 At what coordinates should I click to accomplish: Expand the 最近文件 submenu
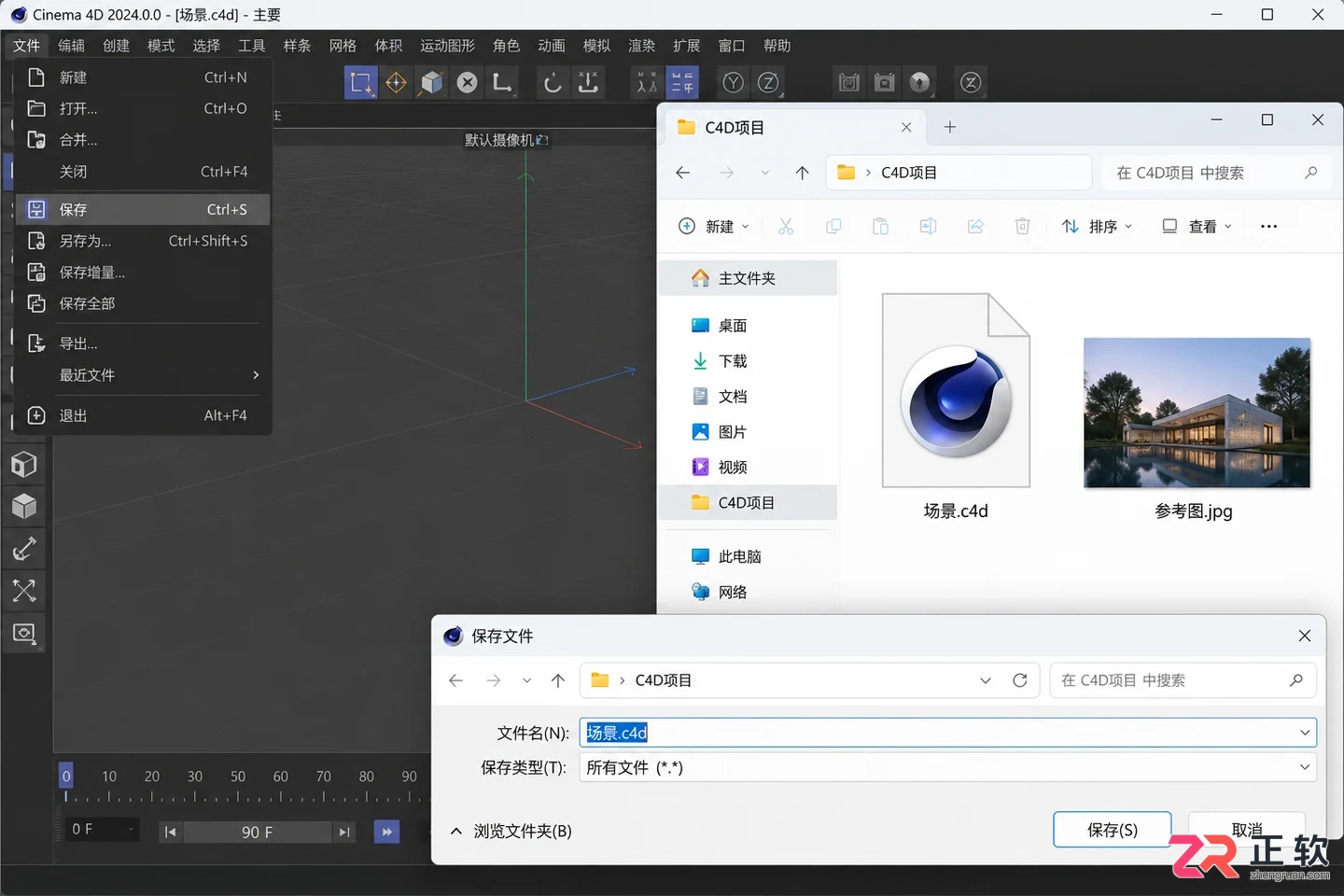pos(143,375)
